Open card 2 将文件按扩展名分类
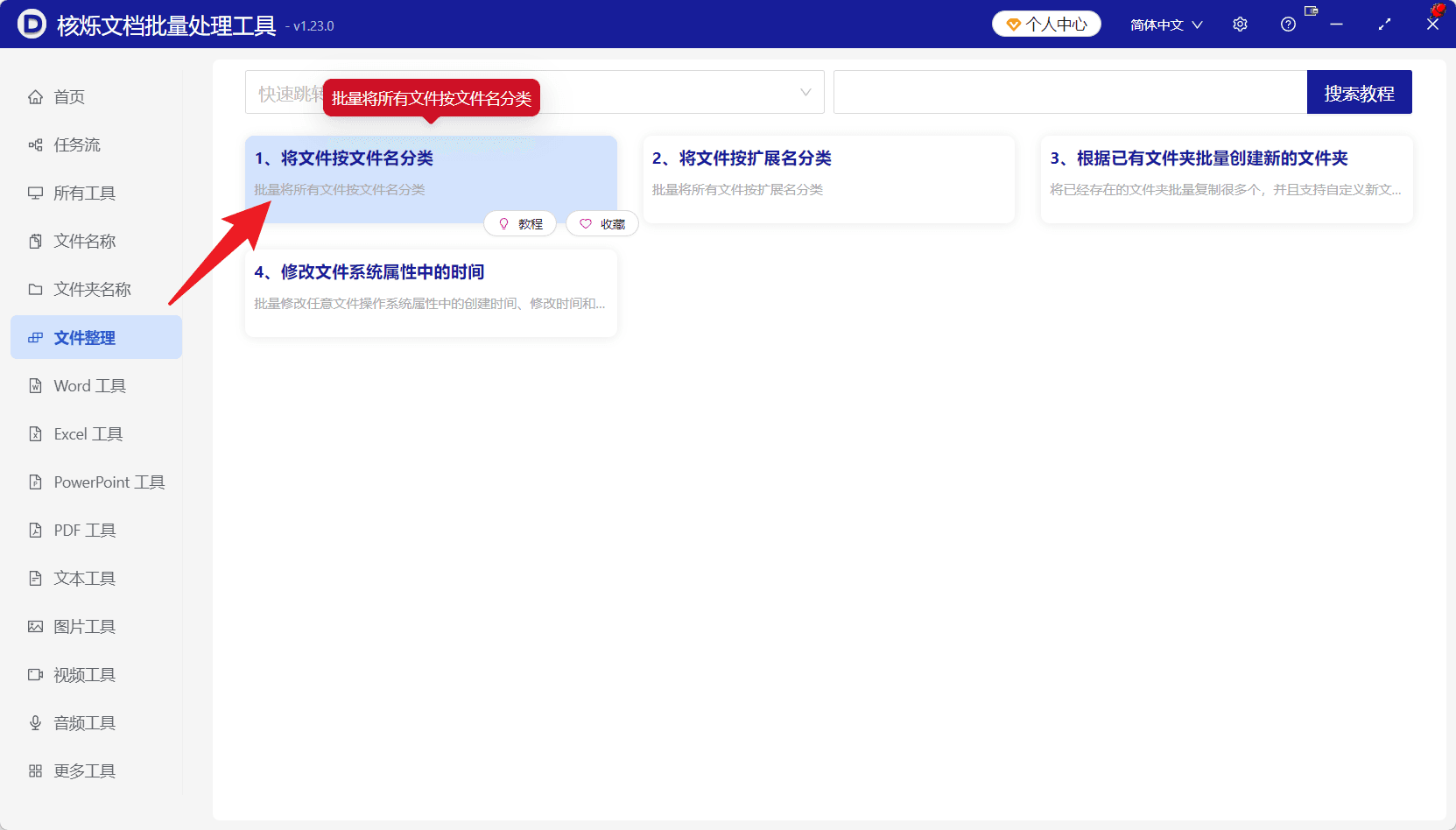The width and height of the screenshot is (1456, 830). (x=828, y=179)
